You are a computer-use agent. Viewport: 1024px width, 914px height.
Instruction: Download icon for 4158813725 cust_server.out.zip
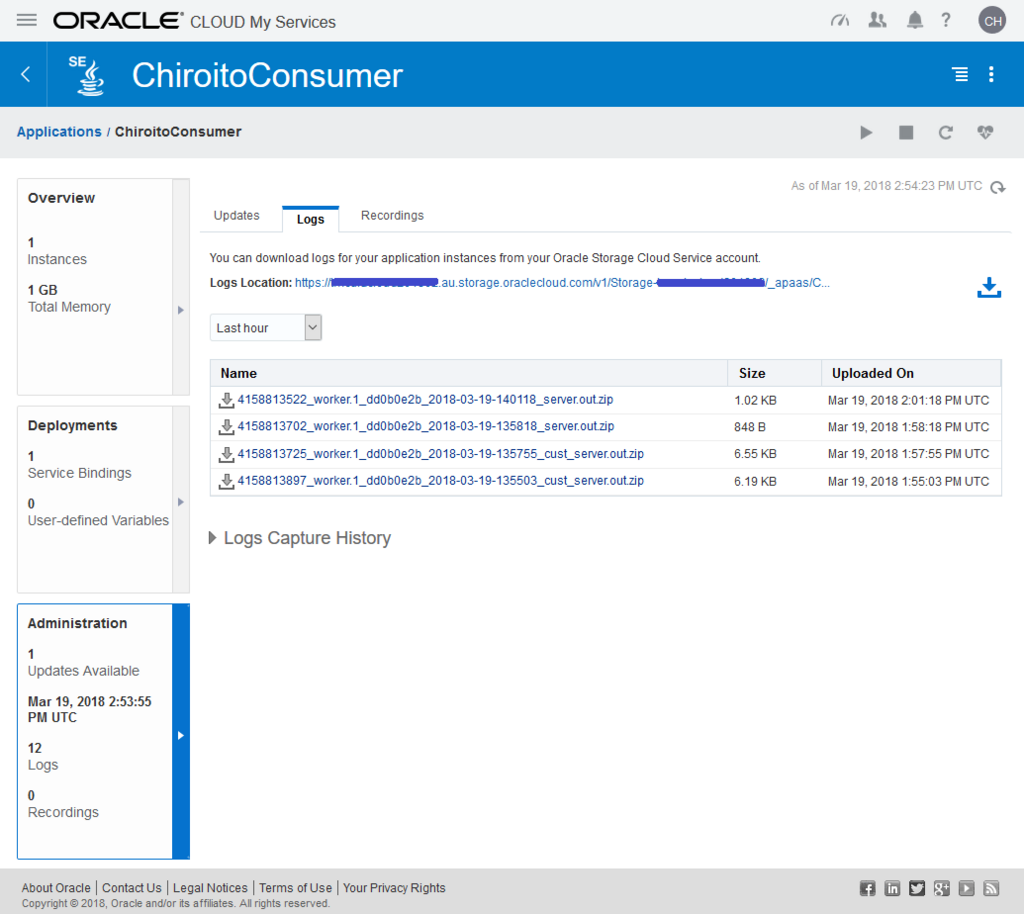226,454
